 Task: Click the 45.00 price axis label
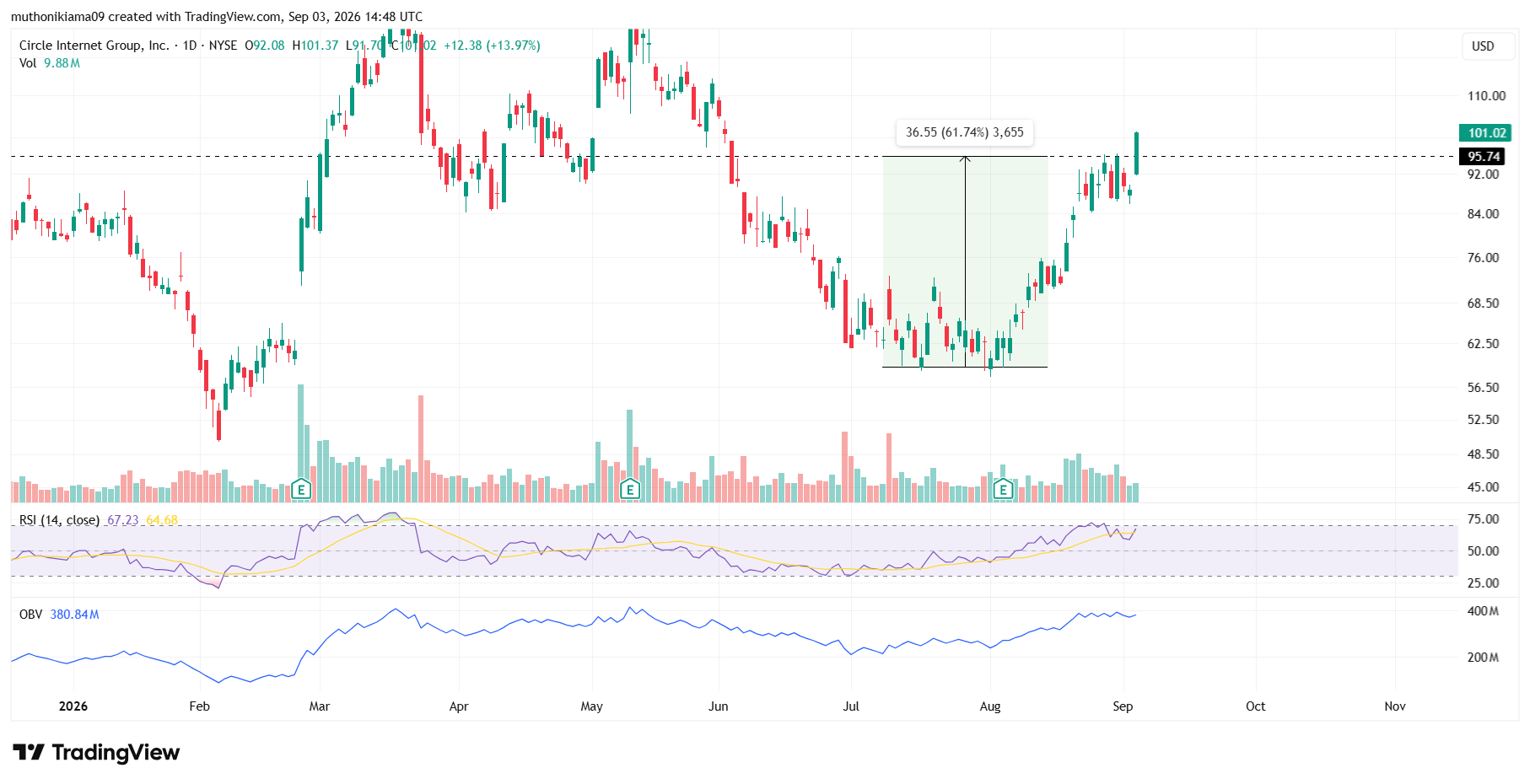click(1483, 487)
